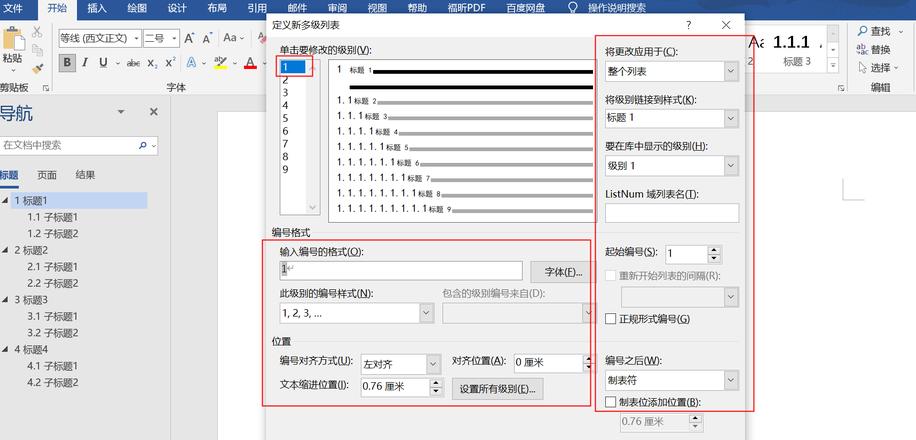This screenshot has width=916, height=440.
Task: Open navigation pane options dropdown arrow
Action: coord(121,112)
